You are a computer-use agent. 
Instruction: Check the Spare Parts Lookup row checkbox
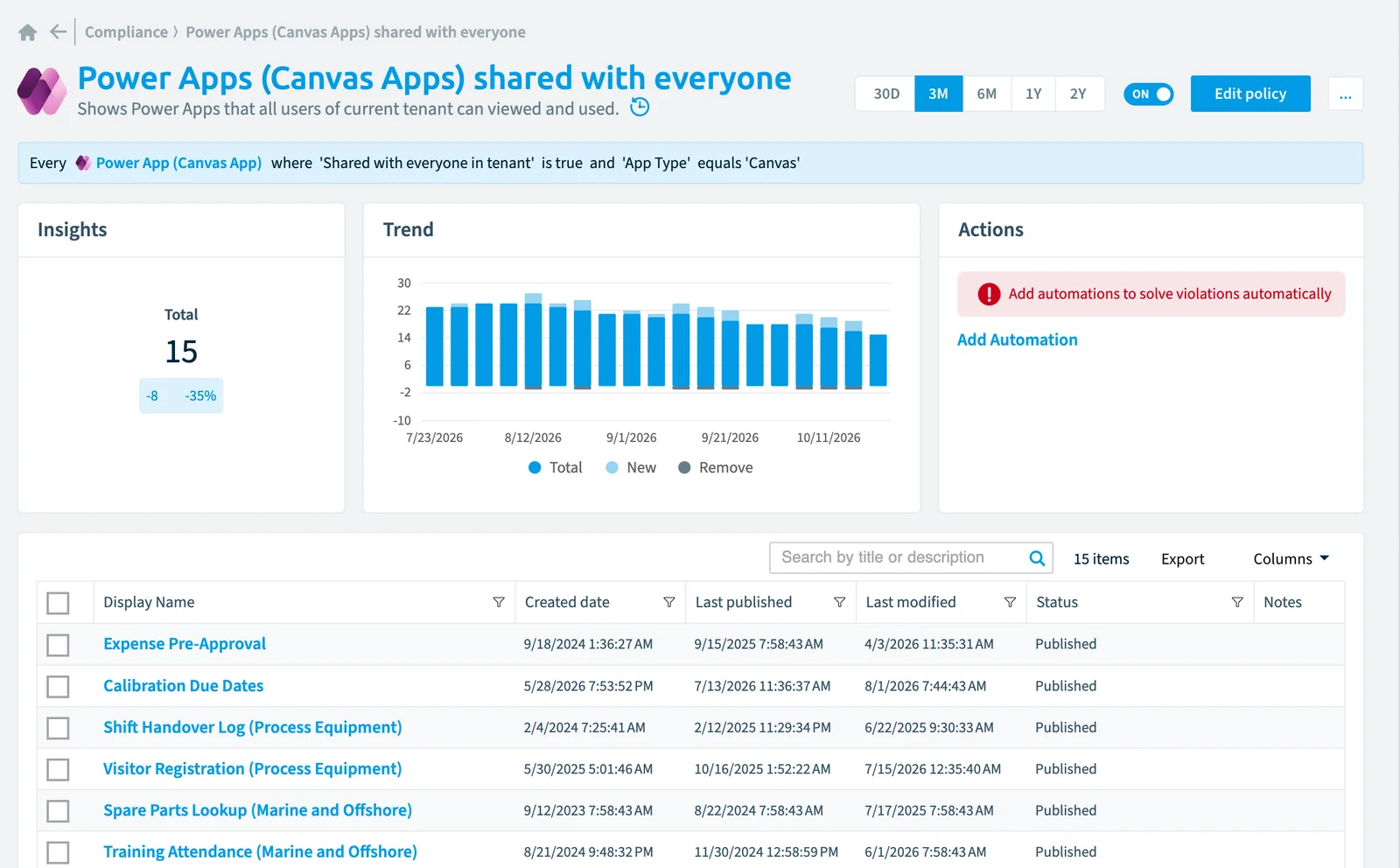(x=58, y=811)
